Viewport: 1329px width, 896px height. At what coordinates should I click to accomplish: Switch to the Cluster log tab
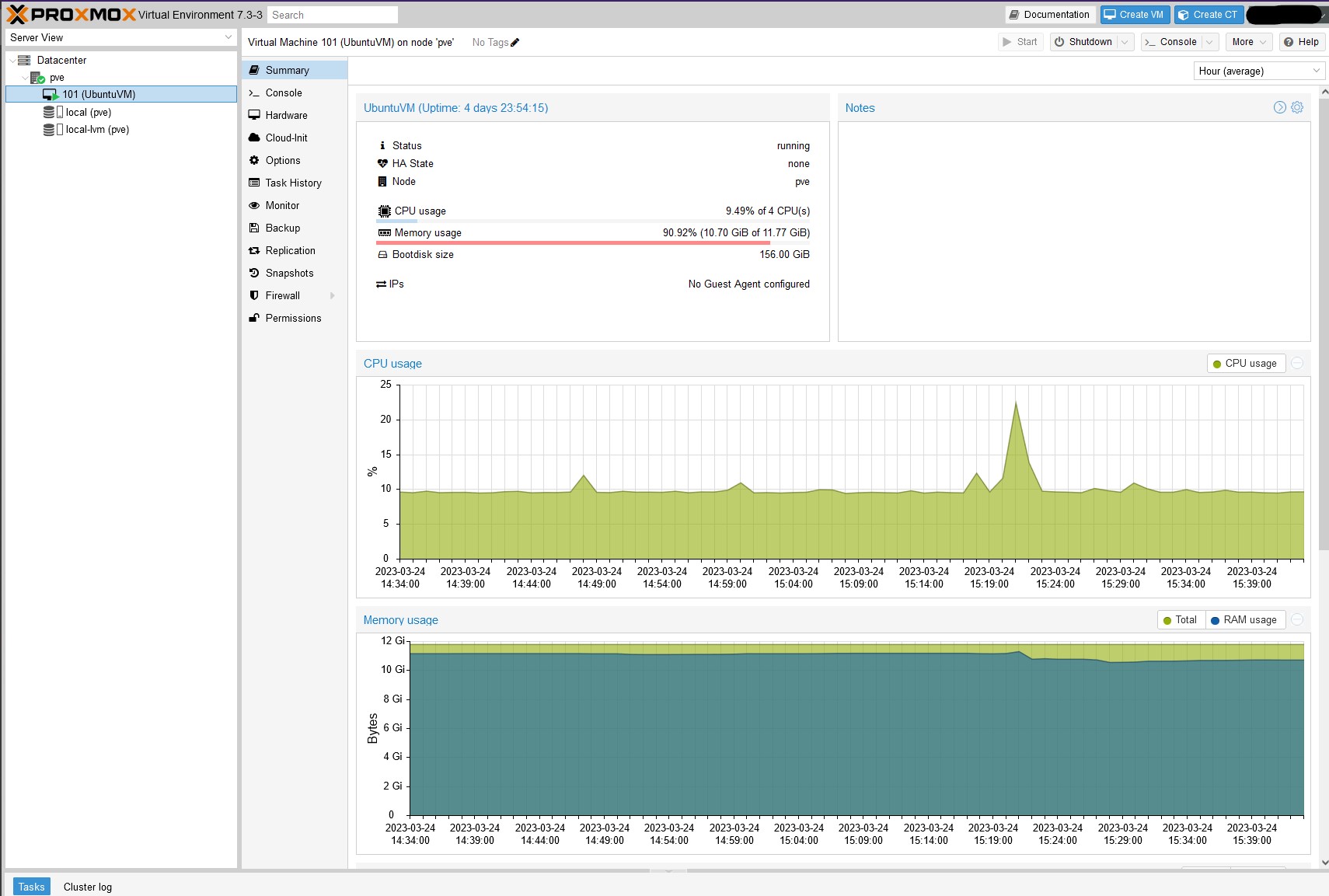[x=88, y=887]
